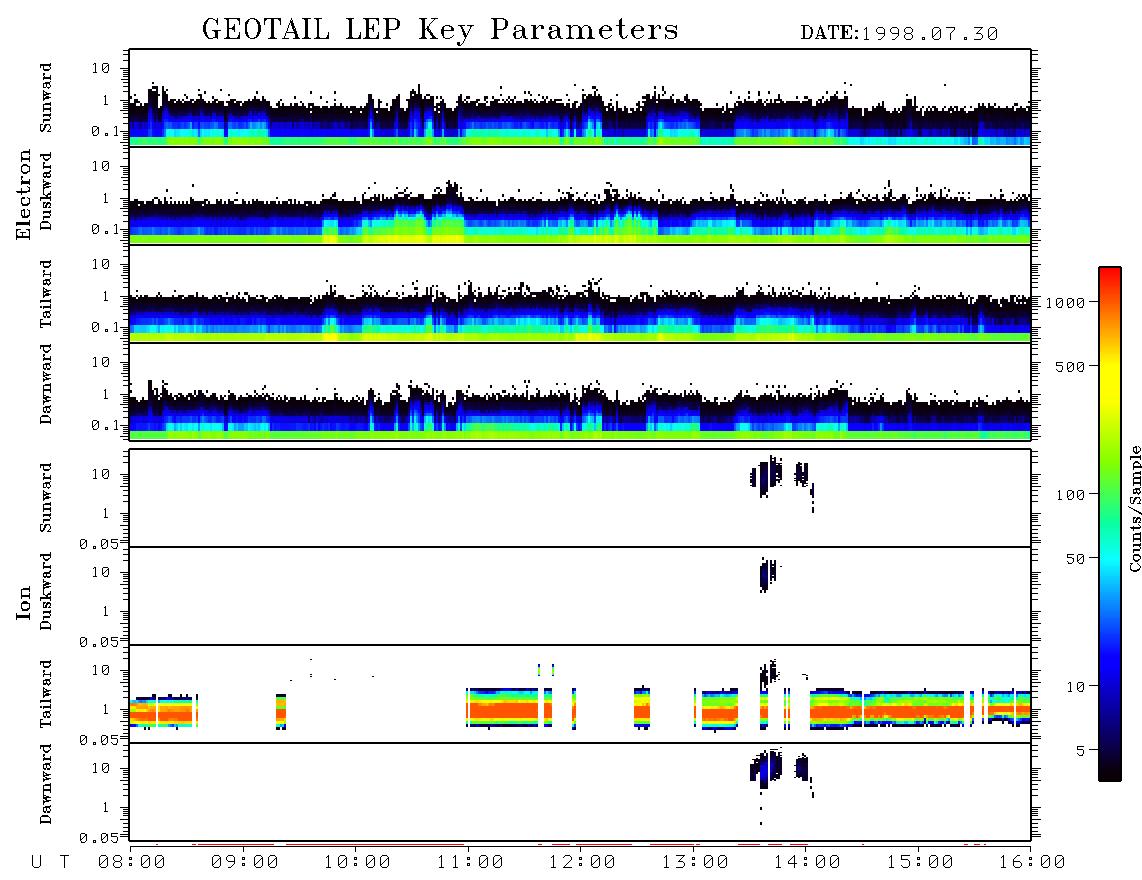Image resolution: width=1142 pixels, height=880 pixels.
Task: Select the Ion "Duskward" axis label
Action: 46,591
